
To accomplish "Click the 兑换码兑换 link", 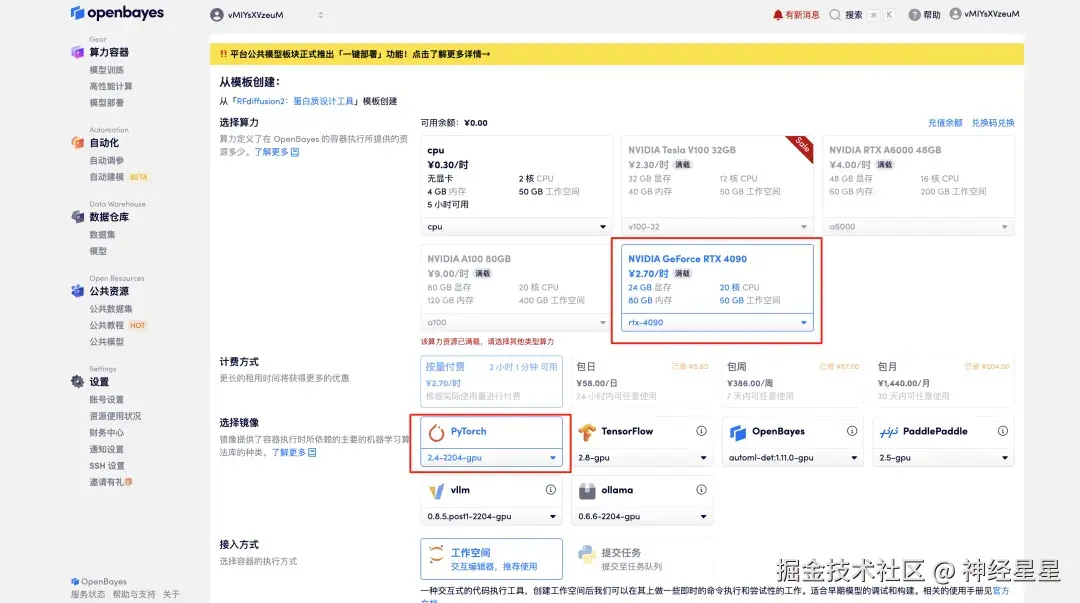I will pyautogui.click(x=993, y=123).
